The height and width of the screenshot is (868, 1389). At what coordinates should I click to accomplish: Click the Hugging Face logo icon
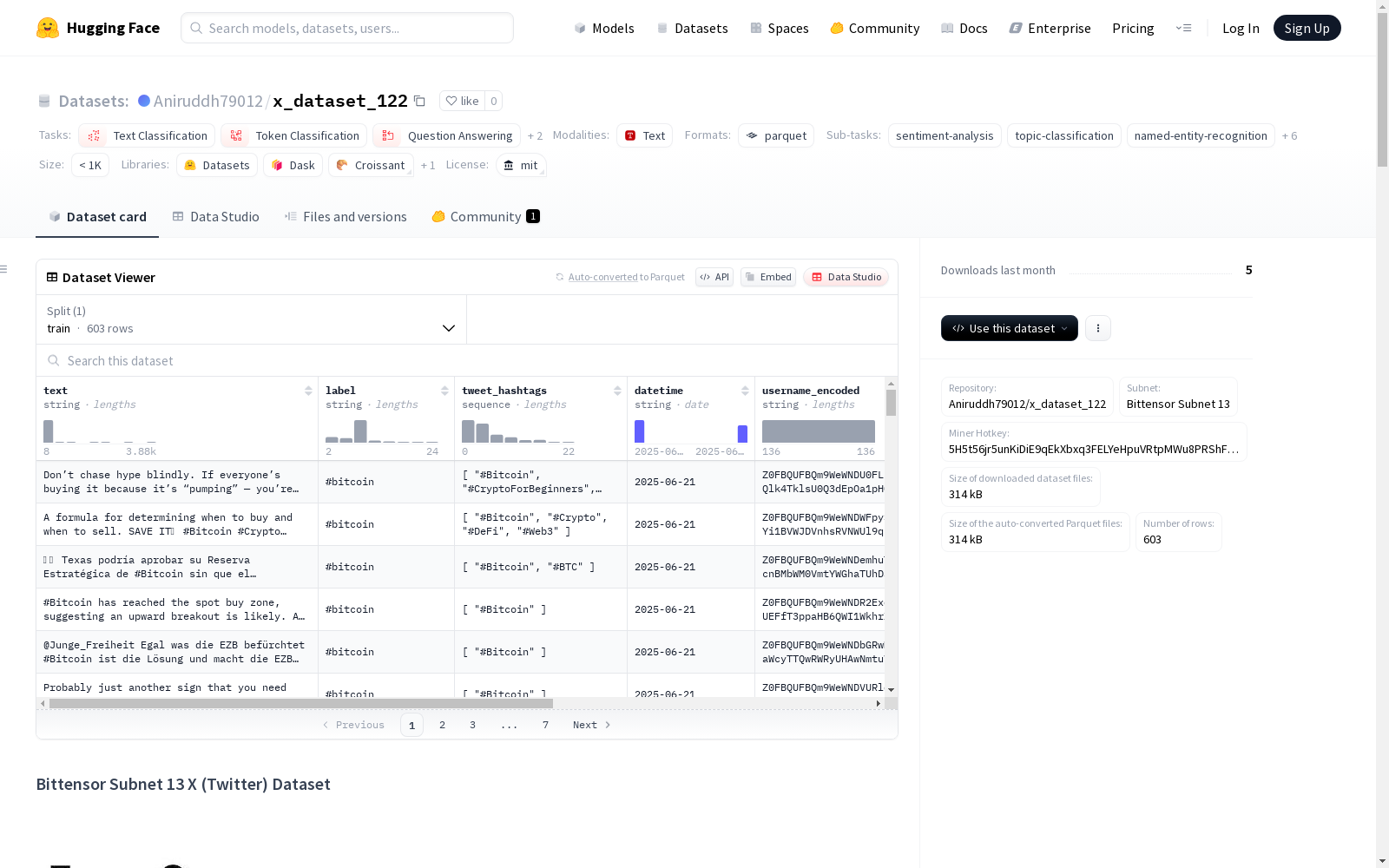pos(48,28)
